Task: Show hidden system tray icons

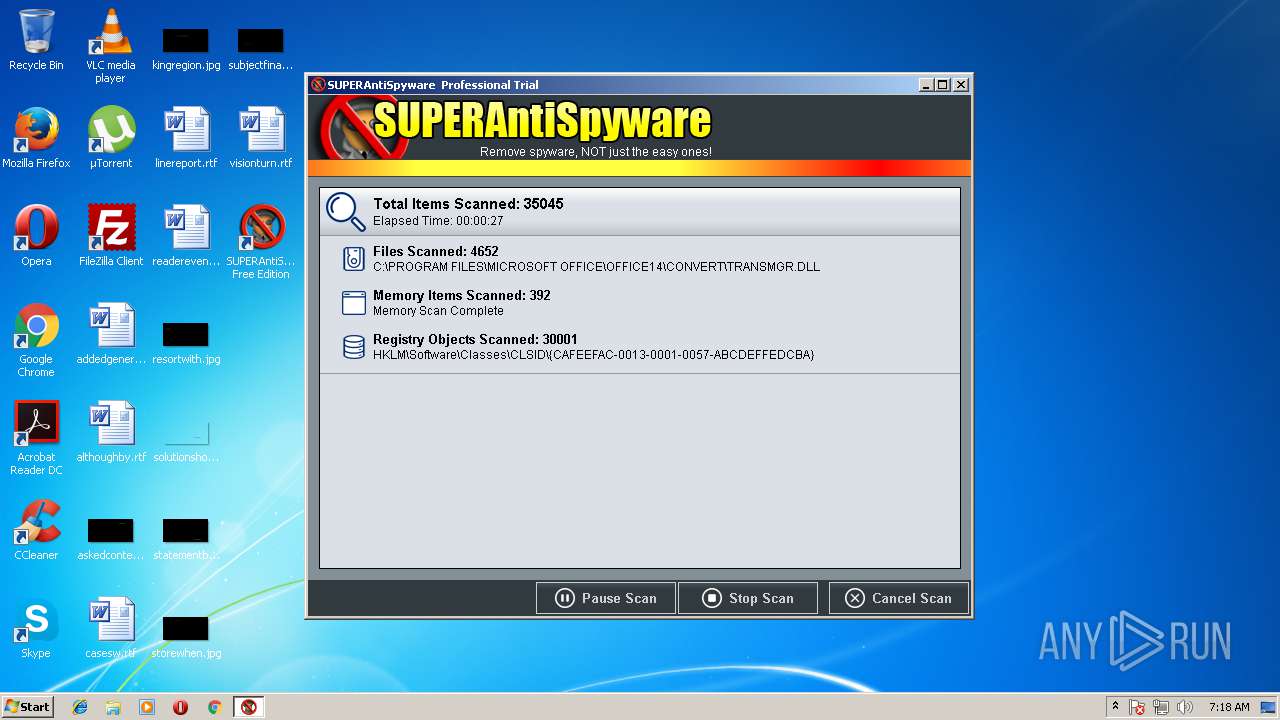Action: 1115,707
